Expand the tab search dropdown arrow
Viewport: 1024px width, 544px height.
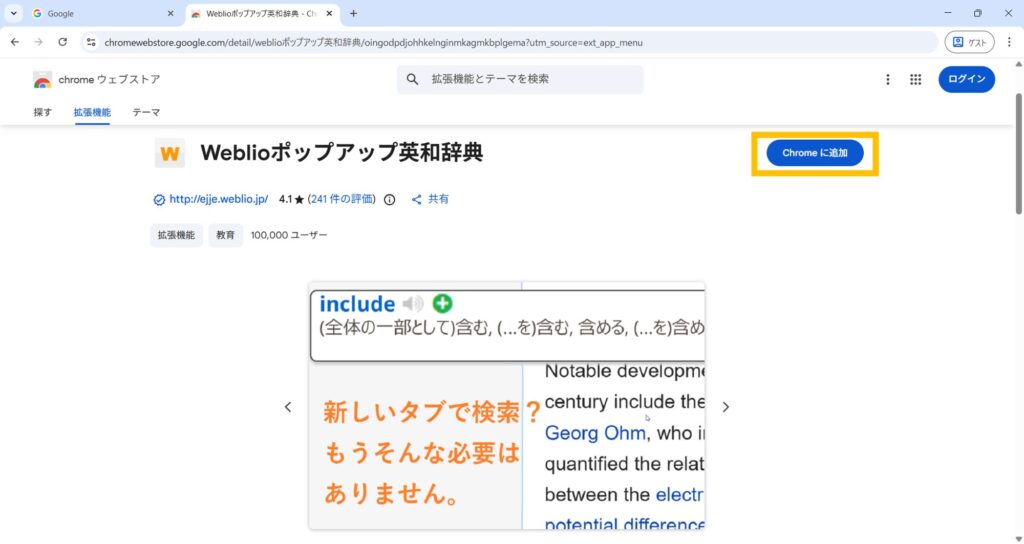[13, 13]
